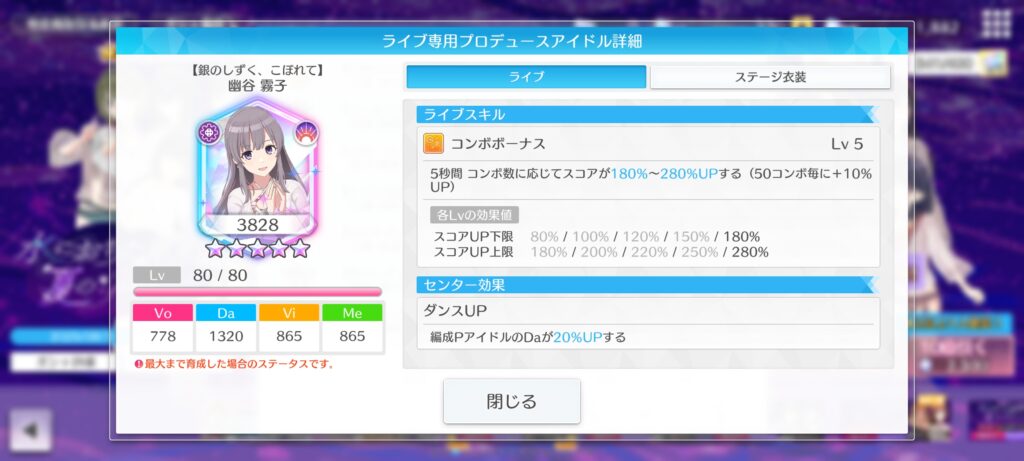
Task: Switch to the ステージ衣装 tab
Action: [x=770, y=77]
